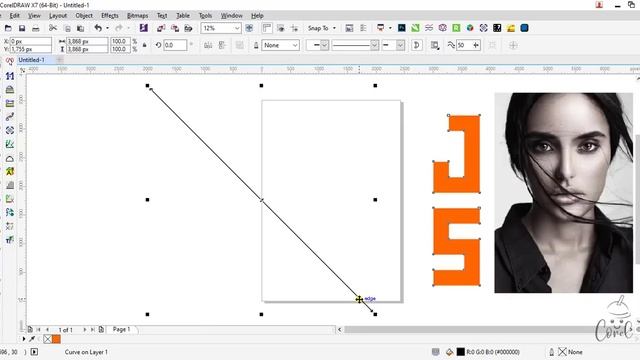
Task: Click the Freehand smoothing plus slider button
Action: click(x=476, y=45)
